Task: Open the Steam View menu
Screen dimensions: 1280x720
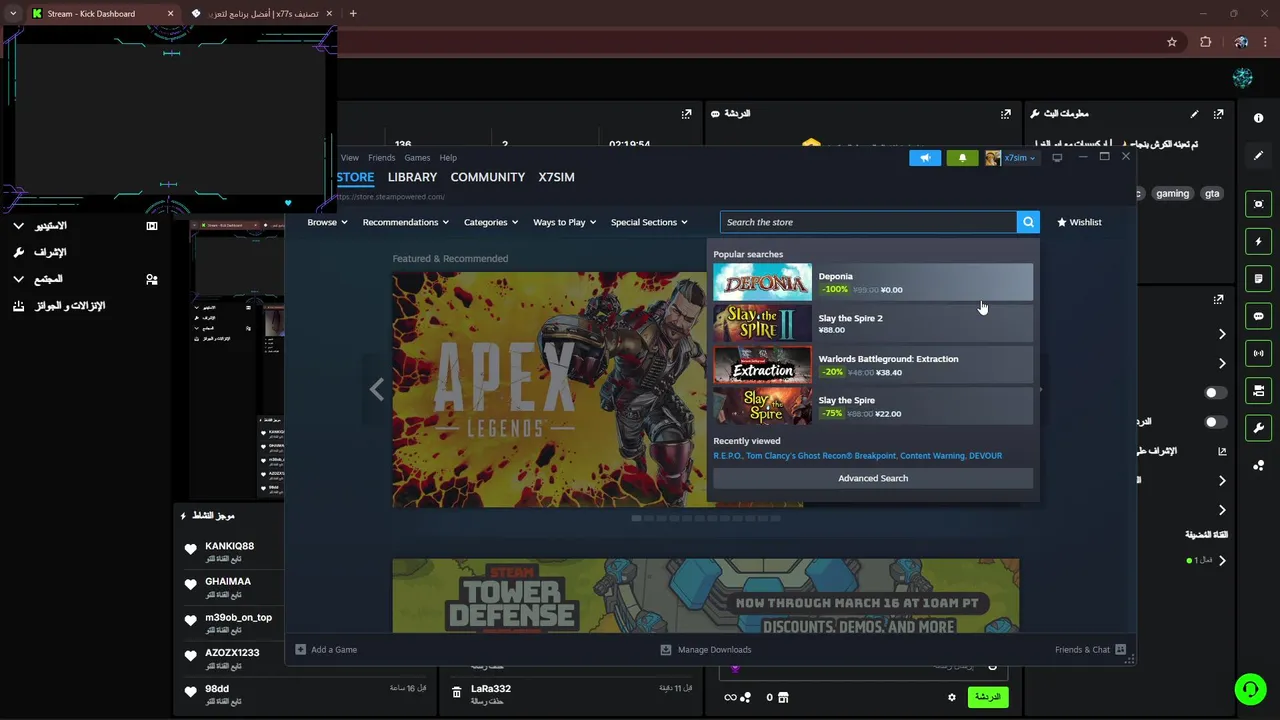Action: [349, 158]
